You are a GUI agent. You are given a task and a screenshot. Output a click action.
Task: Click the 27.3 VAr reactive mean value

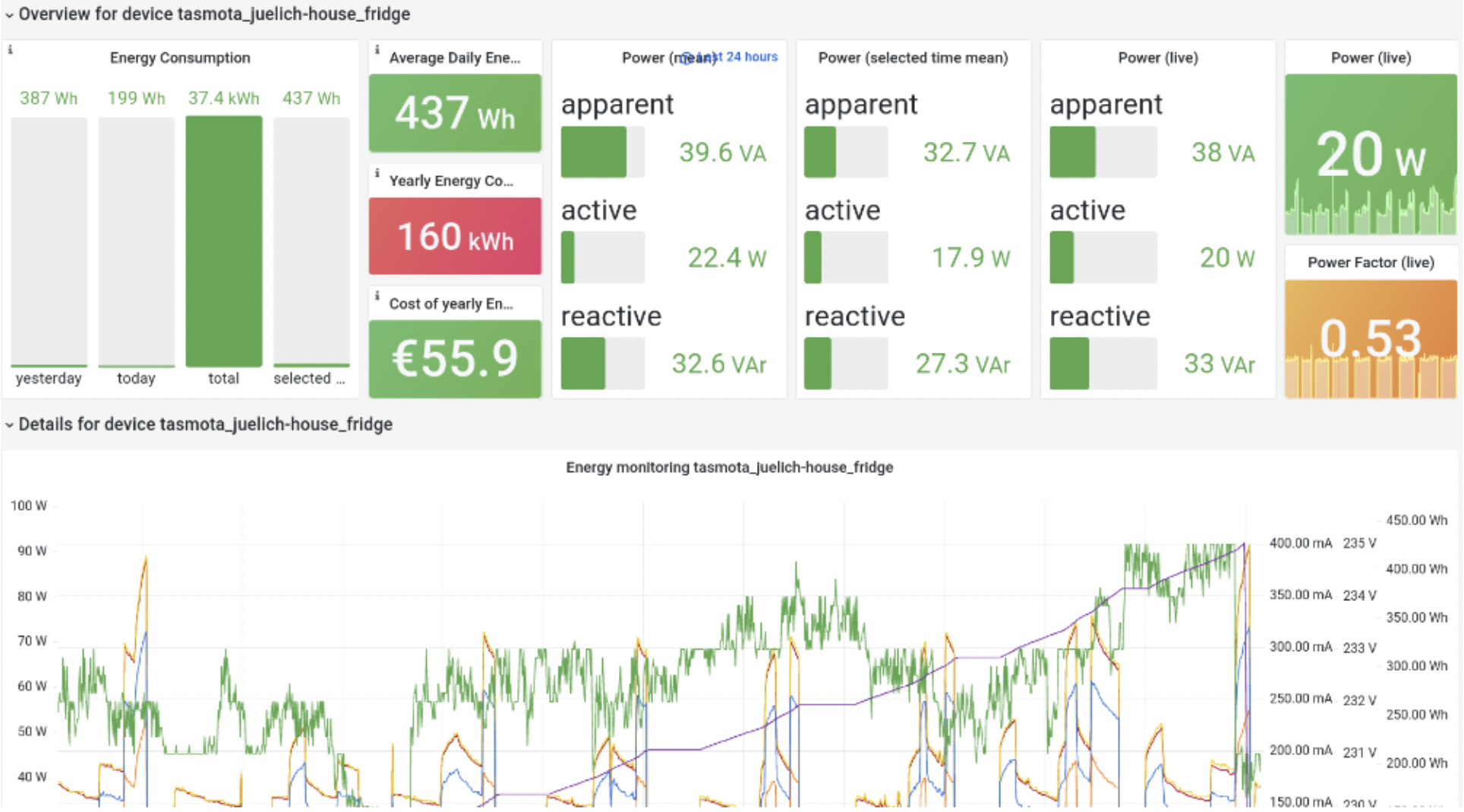(963, 364)
